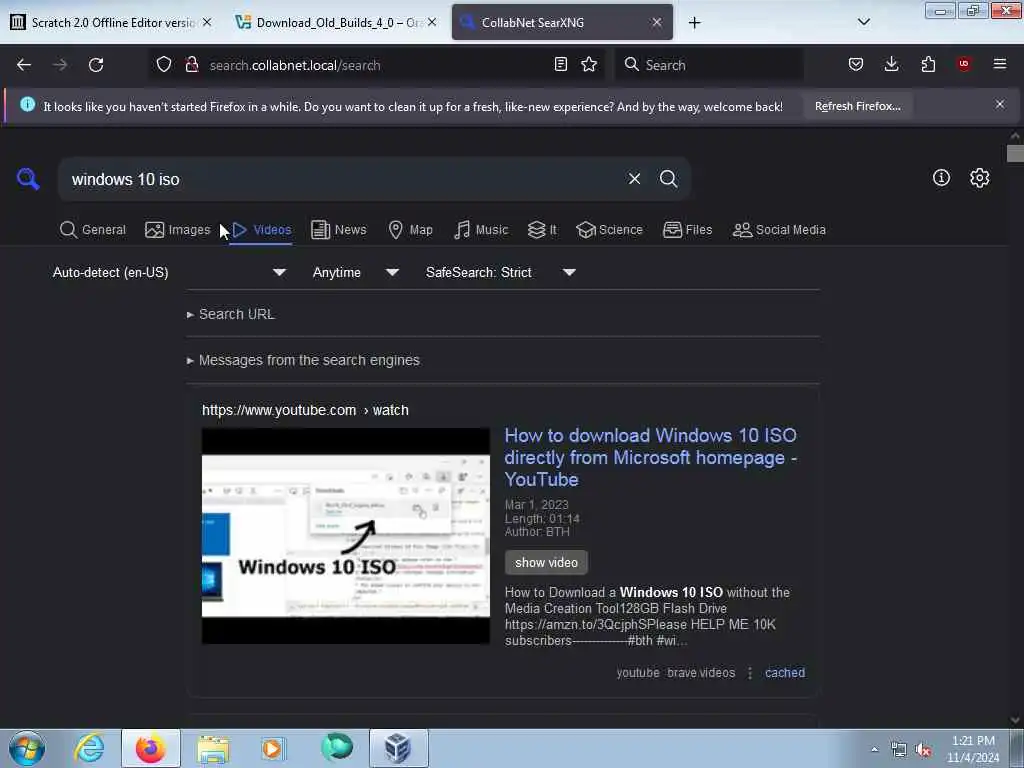The image size is (1024, 768).
Task: Go back with the browser back arrow
Action: point(24,65)
